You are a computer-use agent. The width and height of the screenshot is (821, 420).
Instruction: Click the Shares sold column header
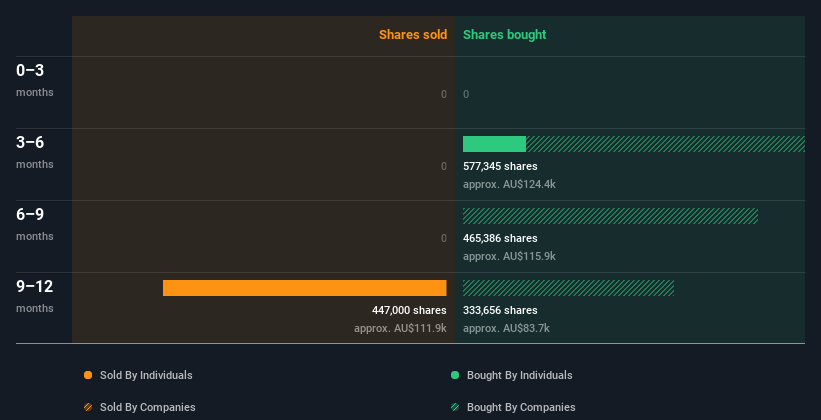point(413,35)
